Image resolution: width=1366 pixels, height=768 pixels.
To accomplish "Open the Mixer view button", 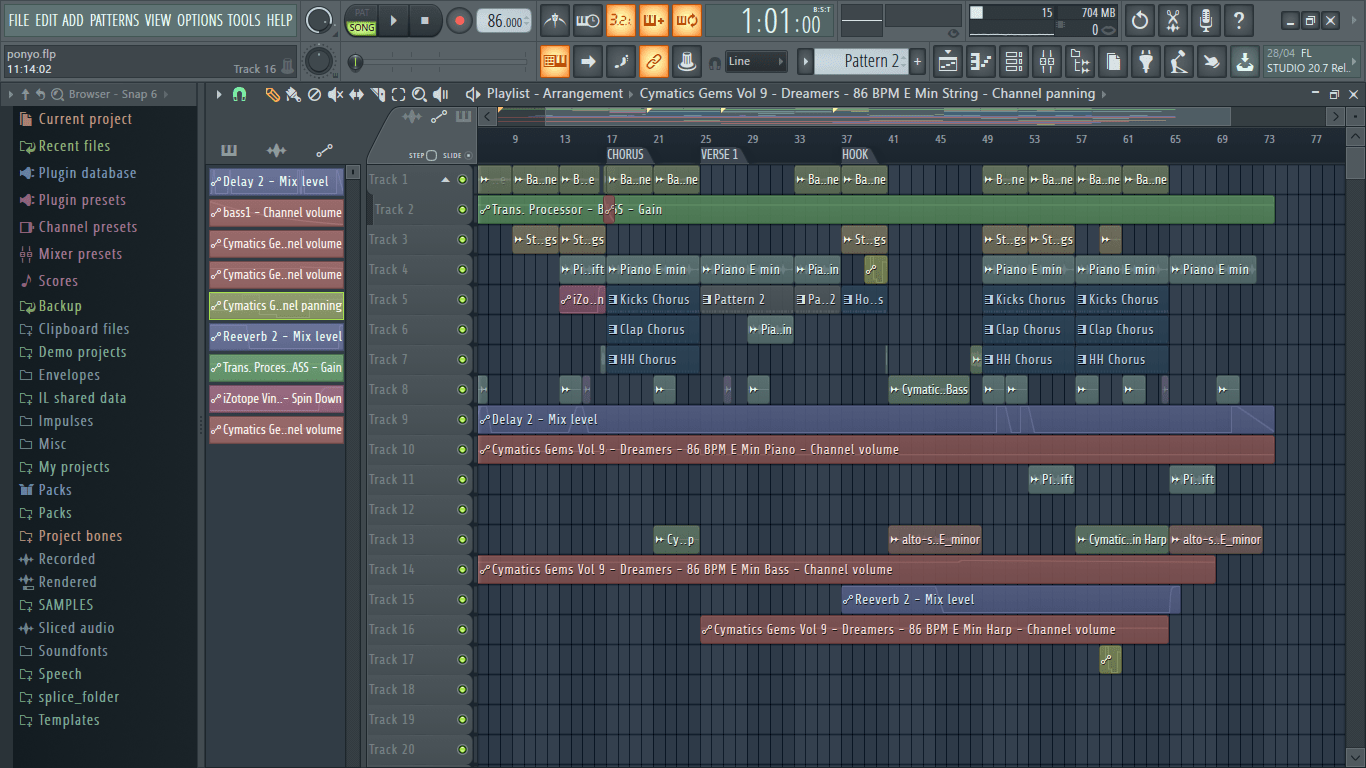I will [1047, 62].
